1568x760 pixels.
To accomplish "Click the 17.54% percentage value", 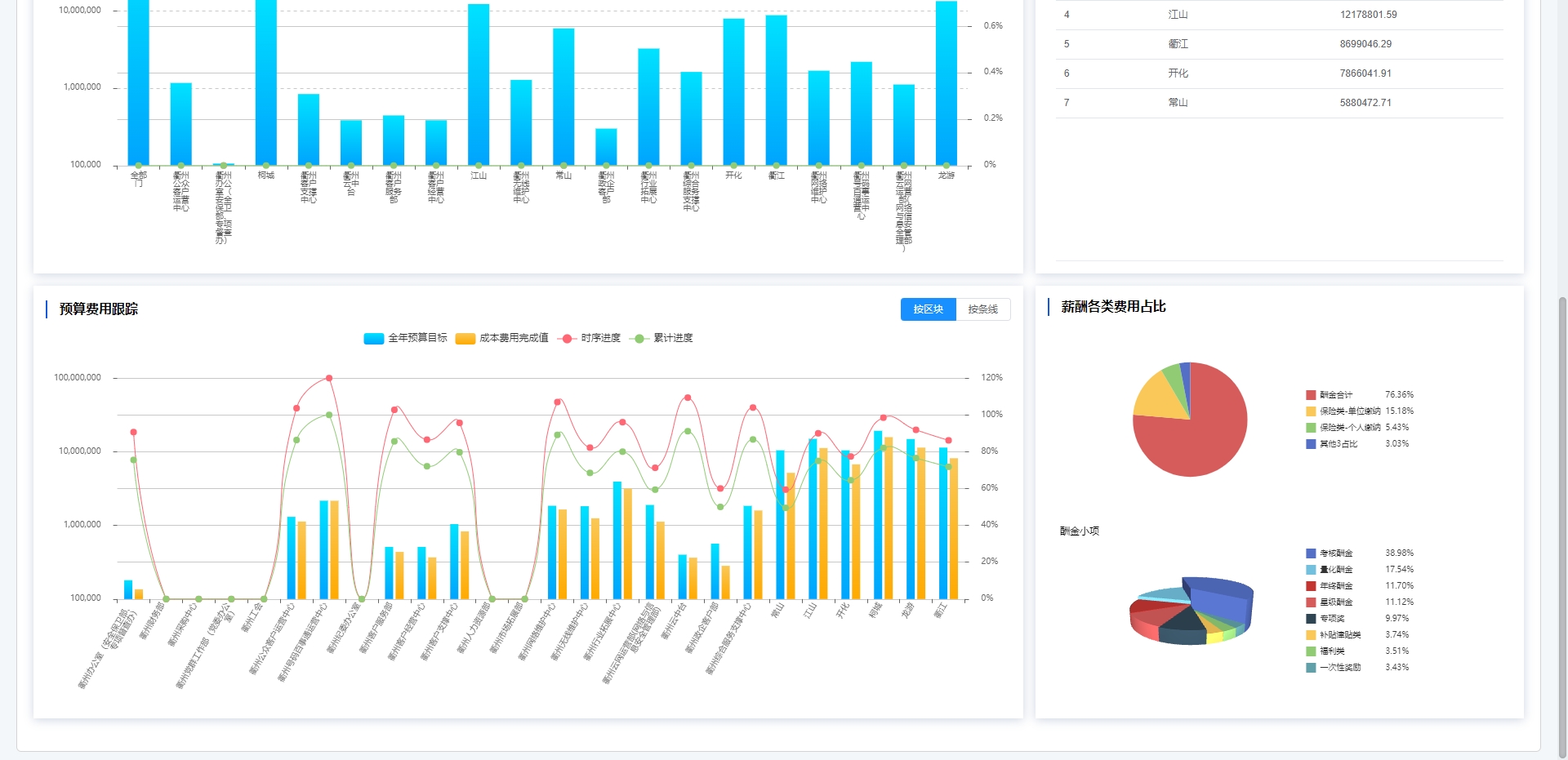I will 1399,570.
